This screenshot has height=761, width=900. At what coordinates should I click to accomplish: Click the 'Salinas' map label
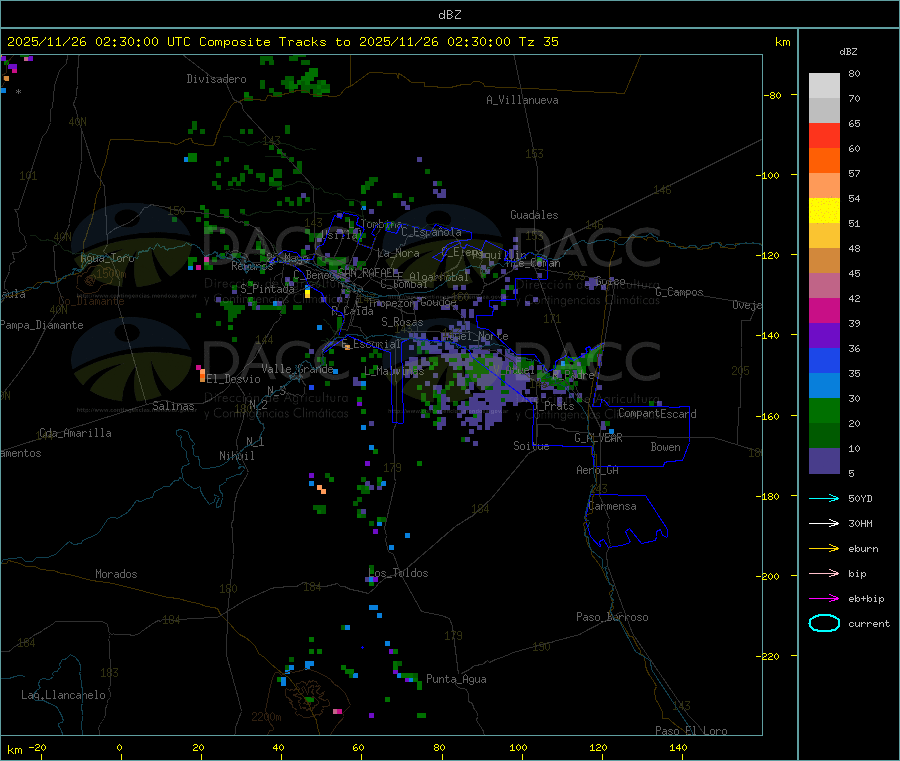(173, 406)
